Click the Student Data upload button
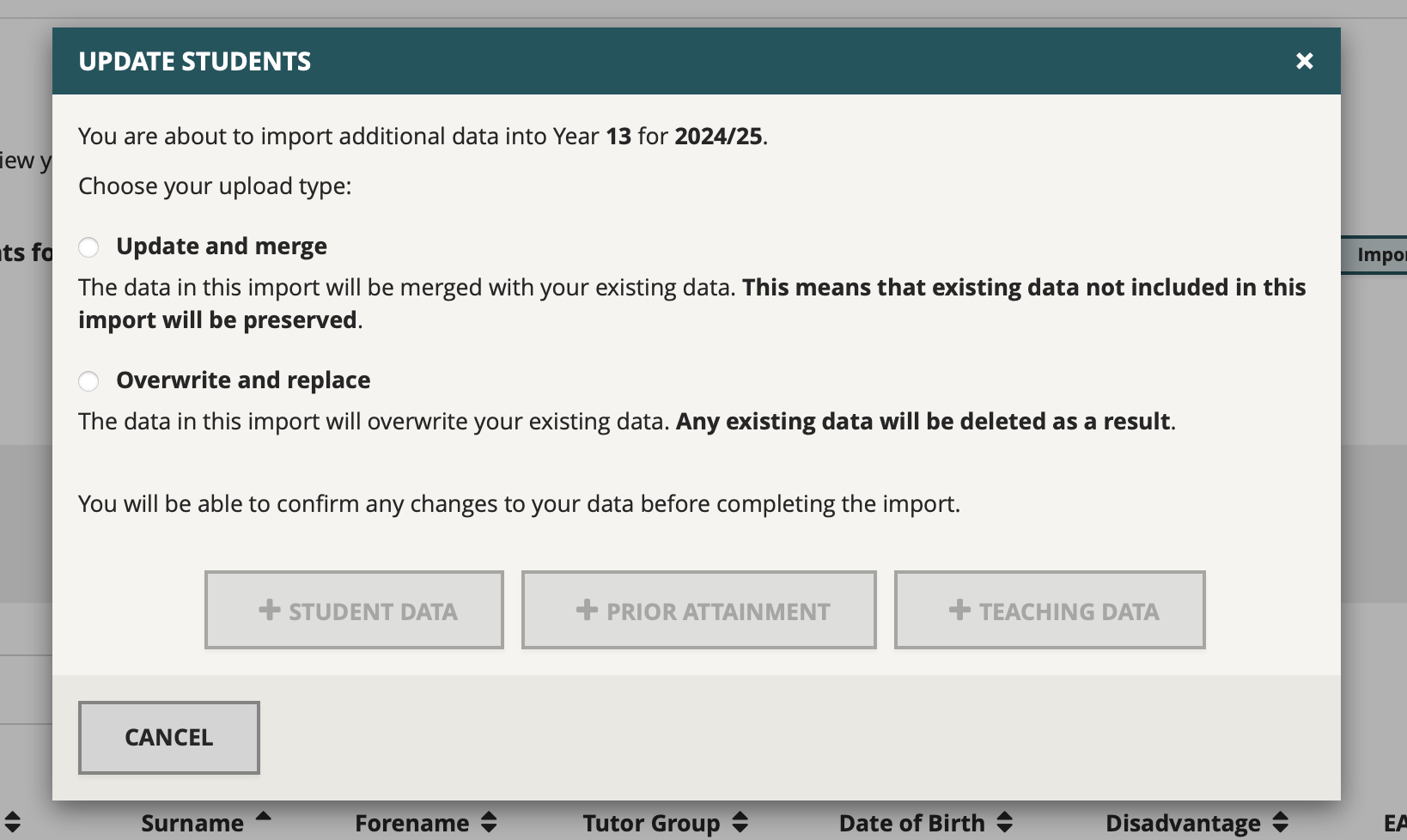 tap(354, 610)
